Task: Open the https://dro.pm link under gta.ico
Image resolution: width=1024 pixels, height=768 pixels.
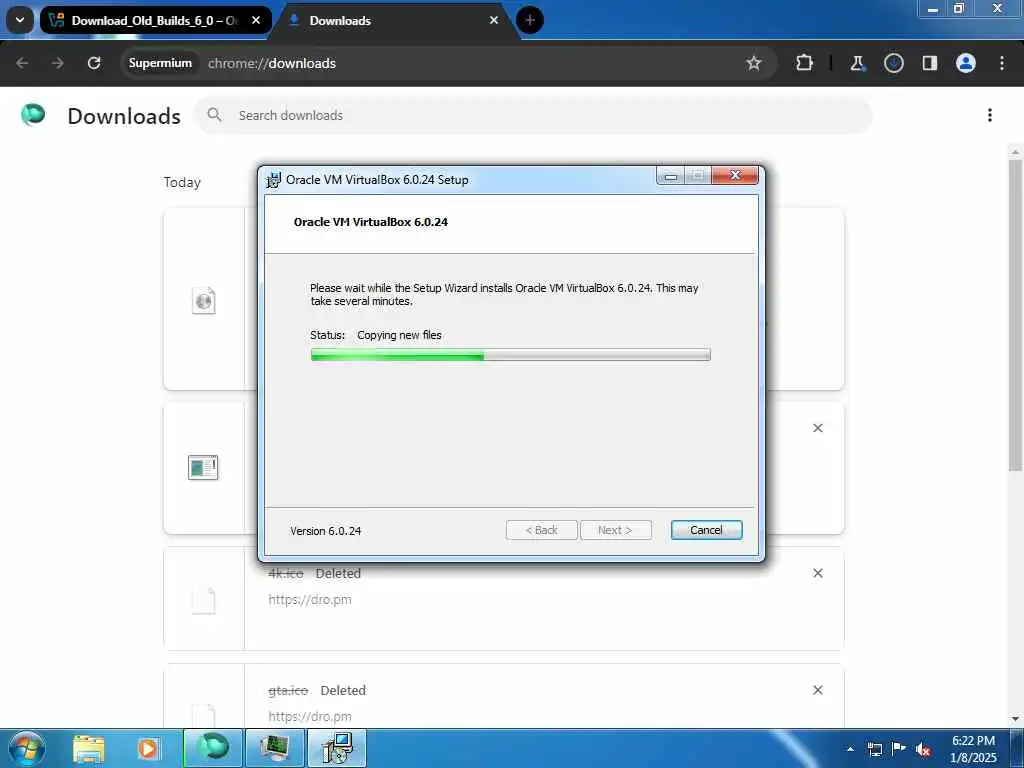Action: (x=310, y=716)
